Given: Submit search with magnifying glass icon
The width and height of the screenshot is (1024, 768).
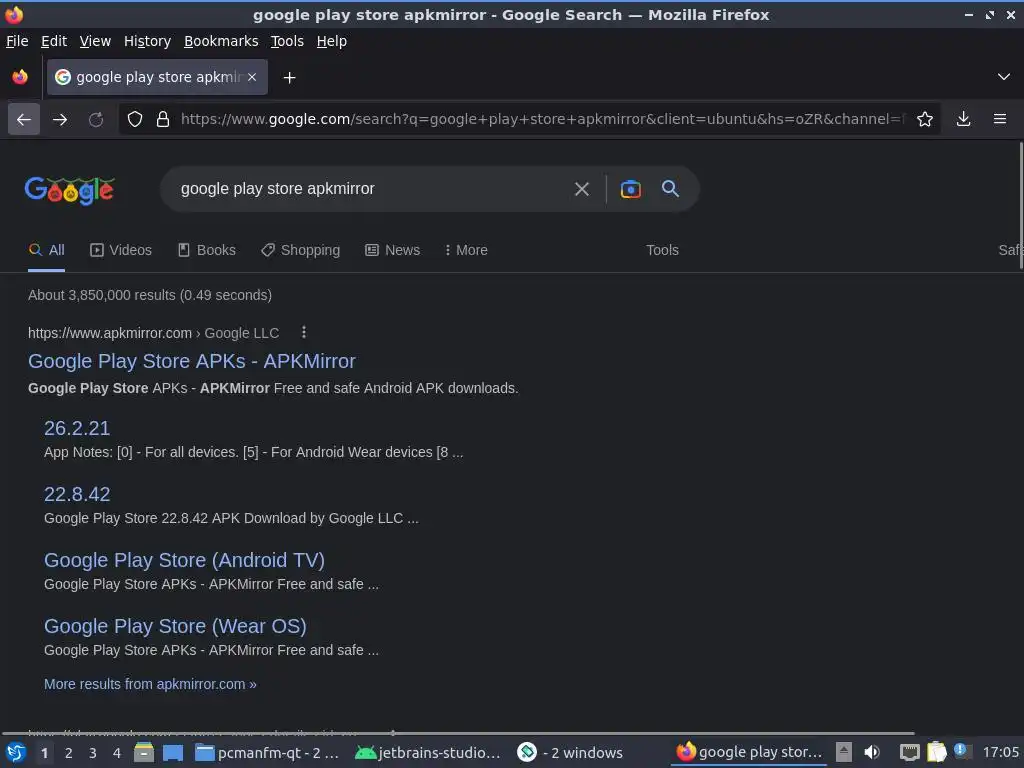Looking at the screenshot, I should coord(671,189).
